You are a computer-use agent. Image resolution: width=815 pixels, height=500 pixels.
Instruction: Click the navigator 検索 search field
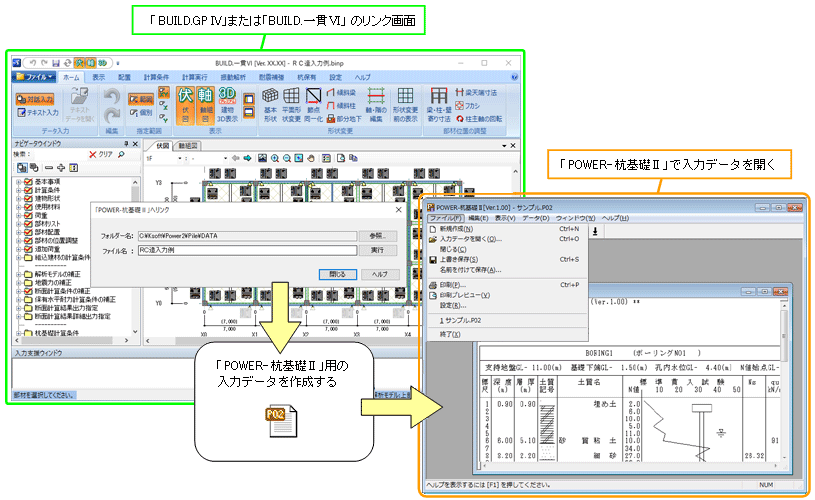[x=59, y=154]
